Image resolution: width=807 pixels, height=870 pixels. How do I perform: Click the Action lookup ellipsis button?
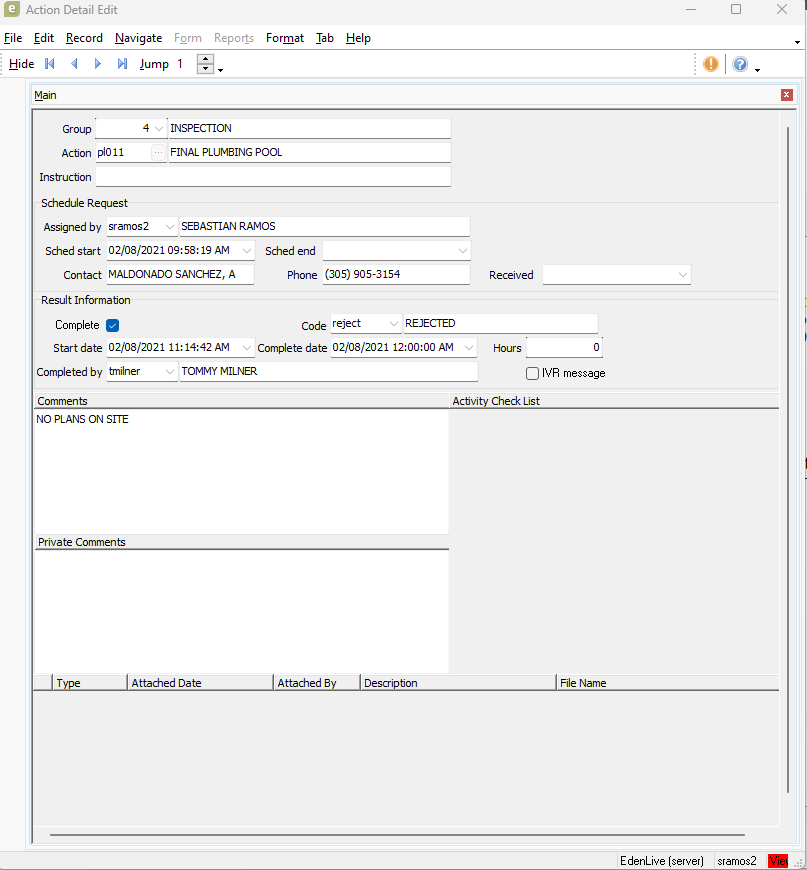158,153
